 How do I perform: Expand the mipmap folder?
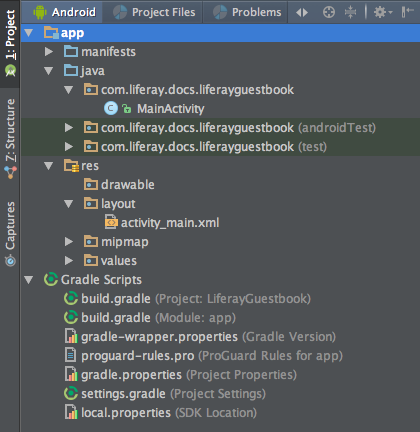pyautogui.click(x=69, y=242)
